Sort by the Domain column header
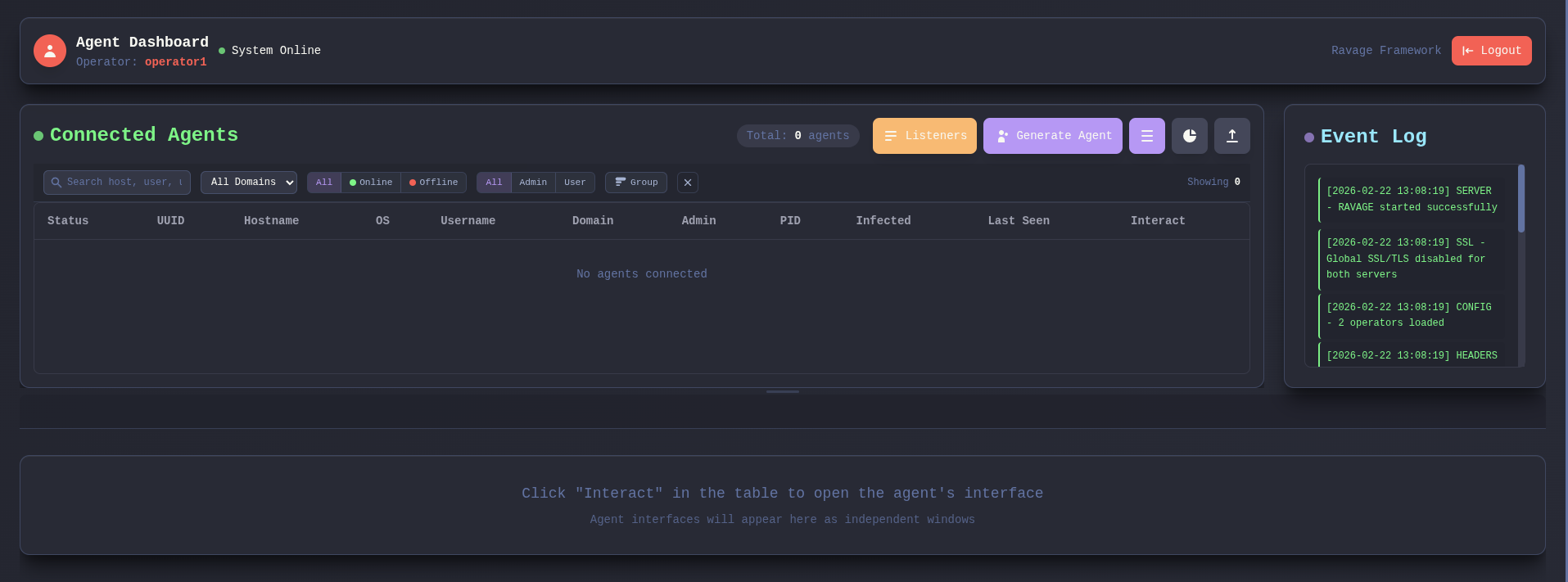Viewport: 1568px width, 582px height. pyautogui.click(x=593, y=221)
